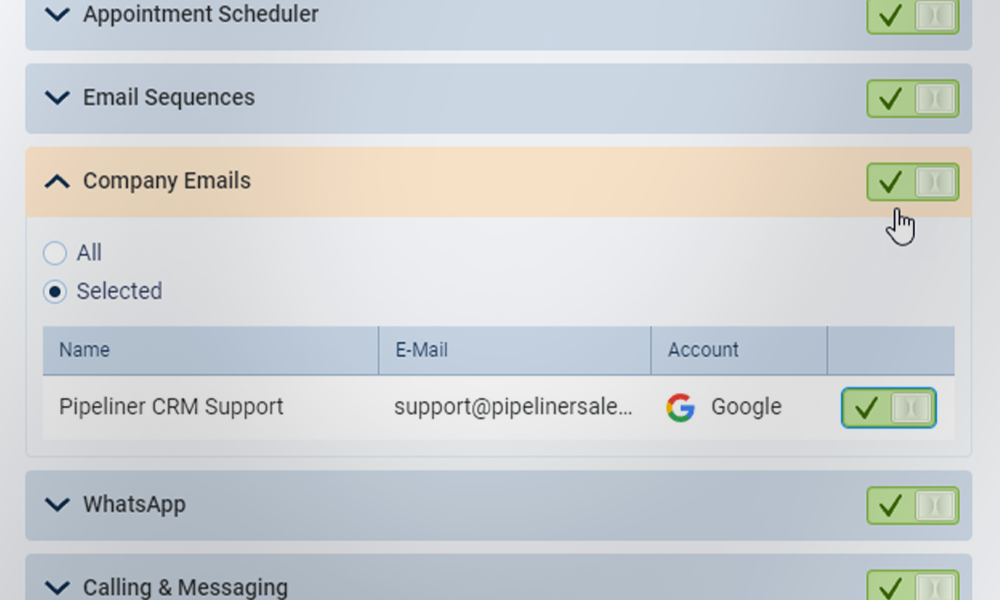Disable the Email Sequences toggle

click(912, 99)
